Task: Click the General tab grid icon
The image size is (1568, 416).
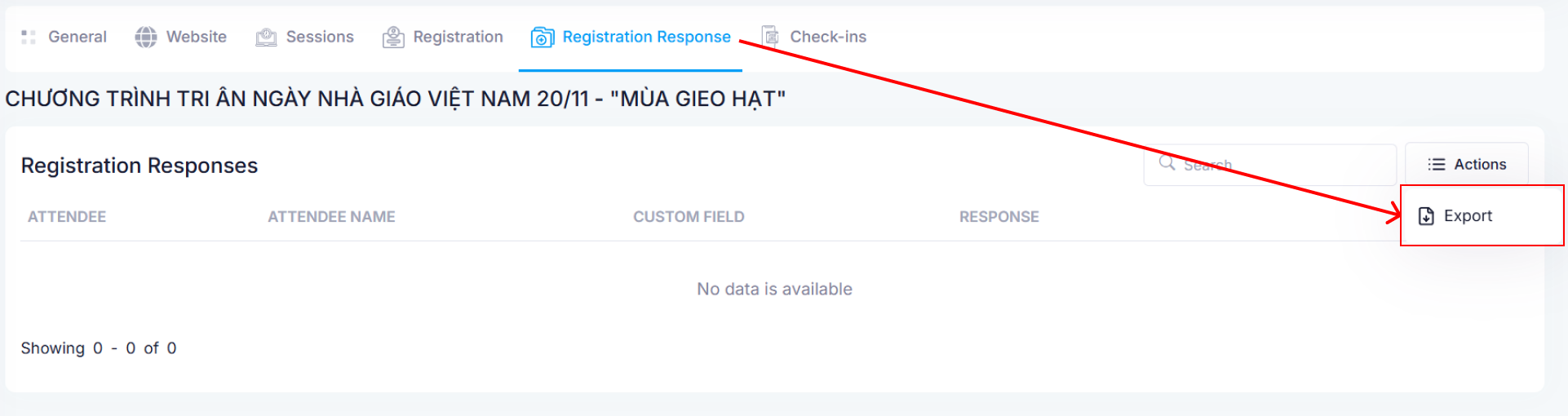Action: click(x=29, y=38)
